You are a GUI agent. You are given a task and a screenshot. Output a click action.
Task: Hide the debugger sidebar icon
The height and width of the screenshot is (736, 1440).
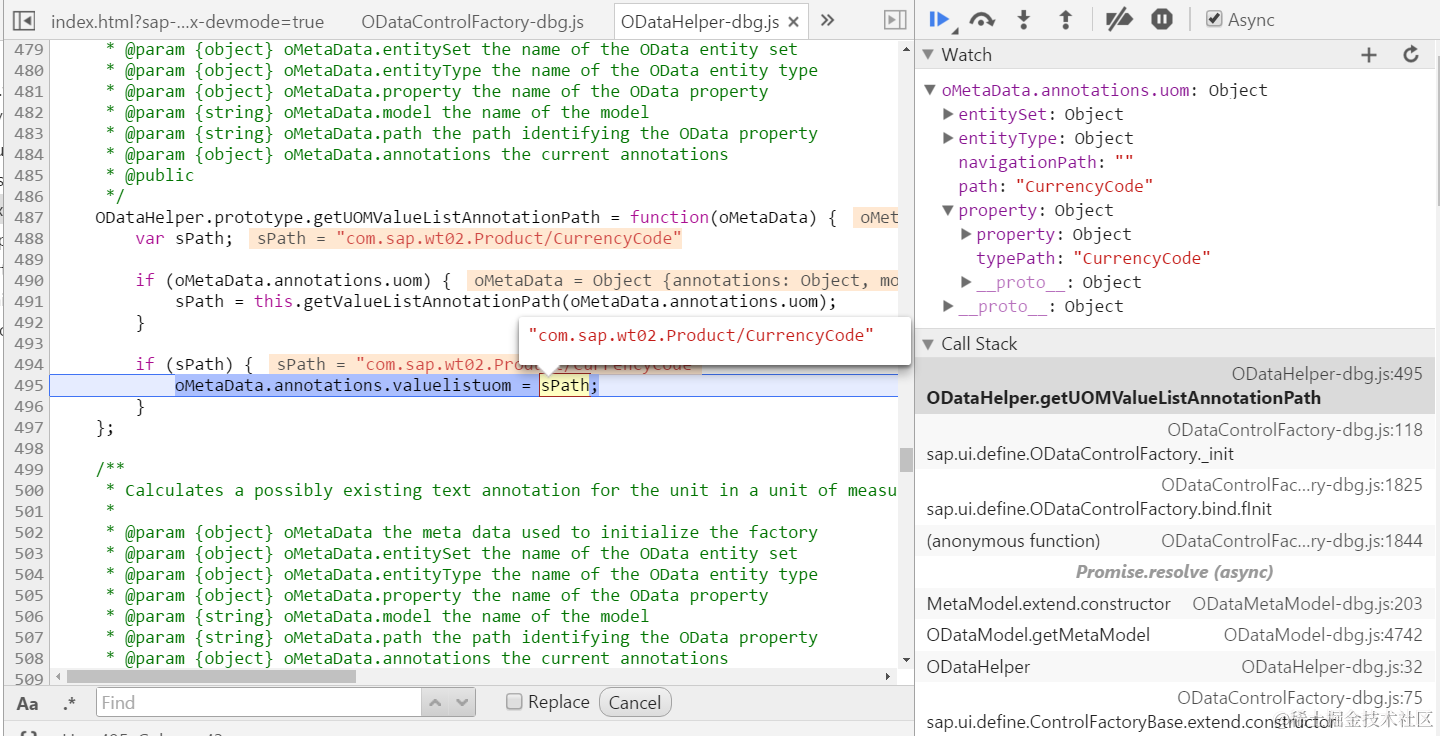(895, 20)
